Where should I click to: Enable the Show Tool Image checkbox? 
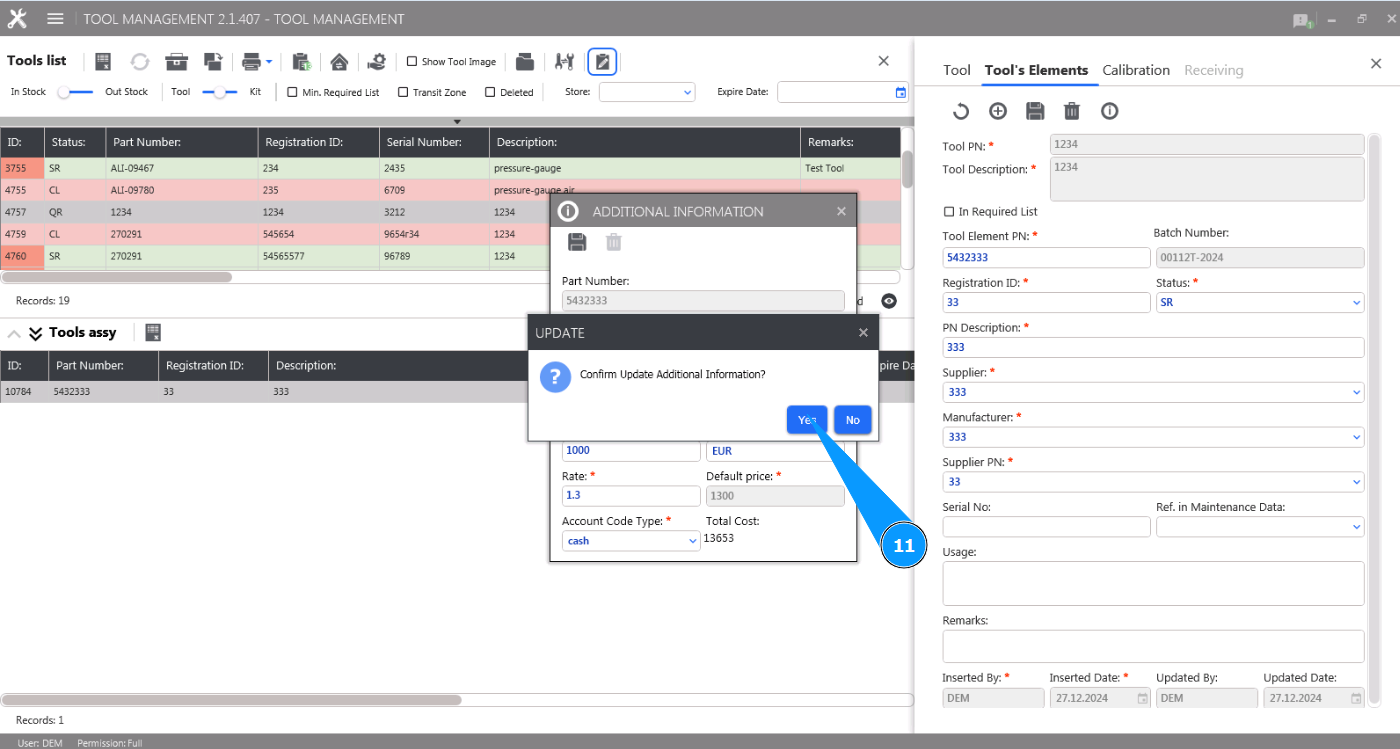(x=412, y=62)
